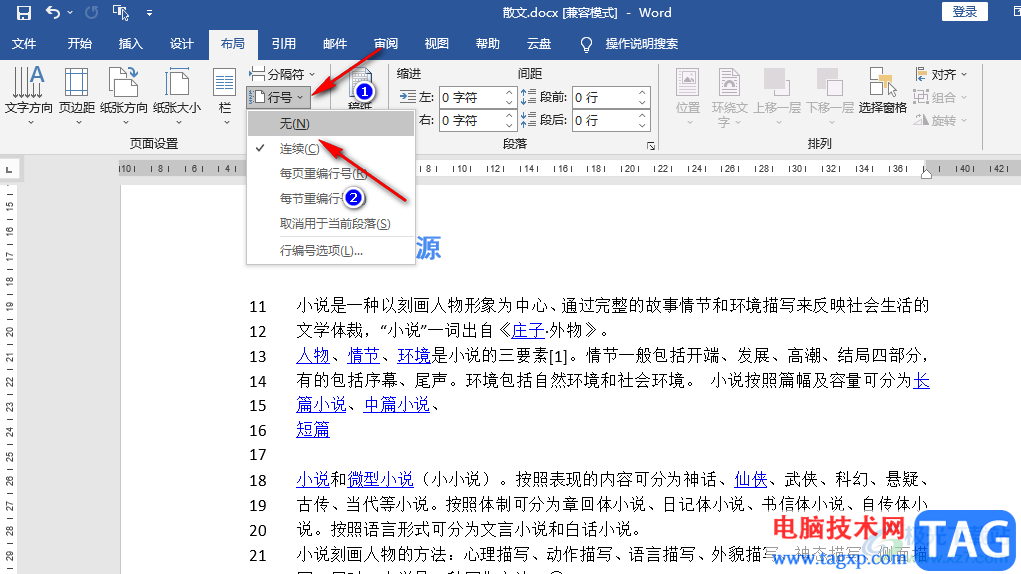The width and height of the screenshot is (1021, 574).
Task: Toggle the 行号 line numbers dropdown
Action: (278, 98)
